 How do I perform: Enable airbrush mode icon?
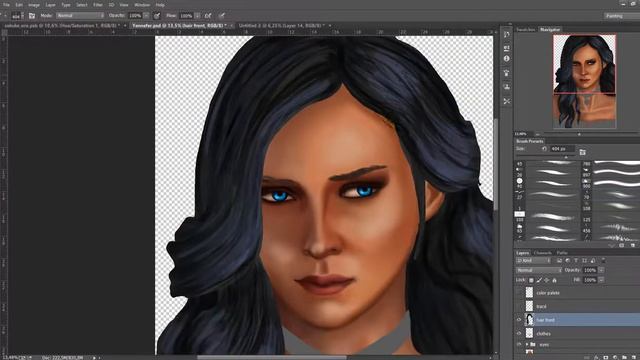tap(208, 16)
